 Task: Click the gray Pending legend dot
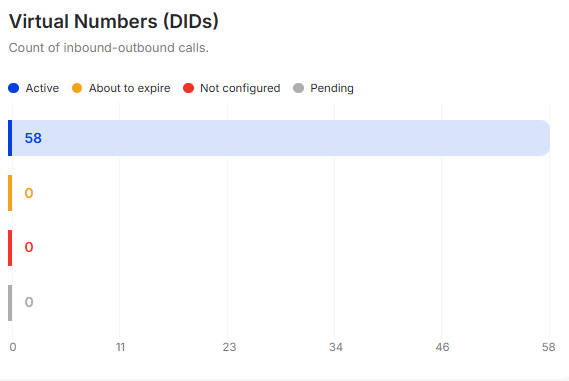pos(298,88)
